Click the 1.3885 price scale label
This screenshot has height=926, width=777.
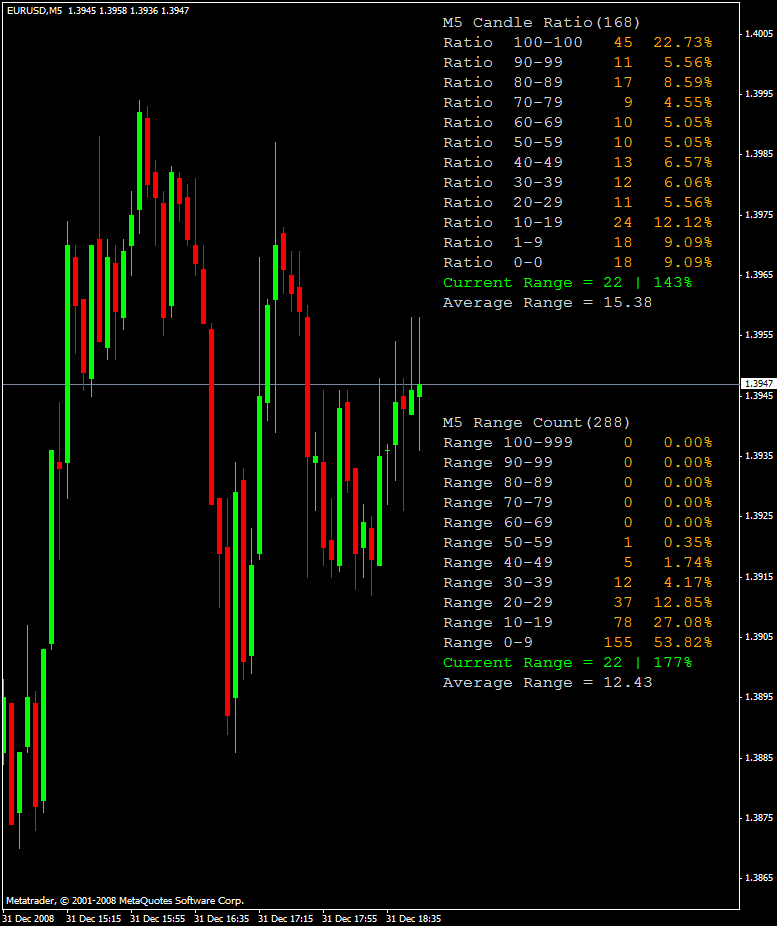759,758
